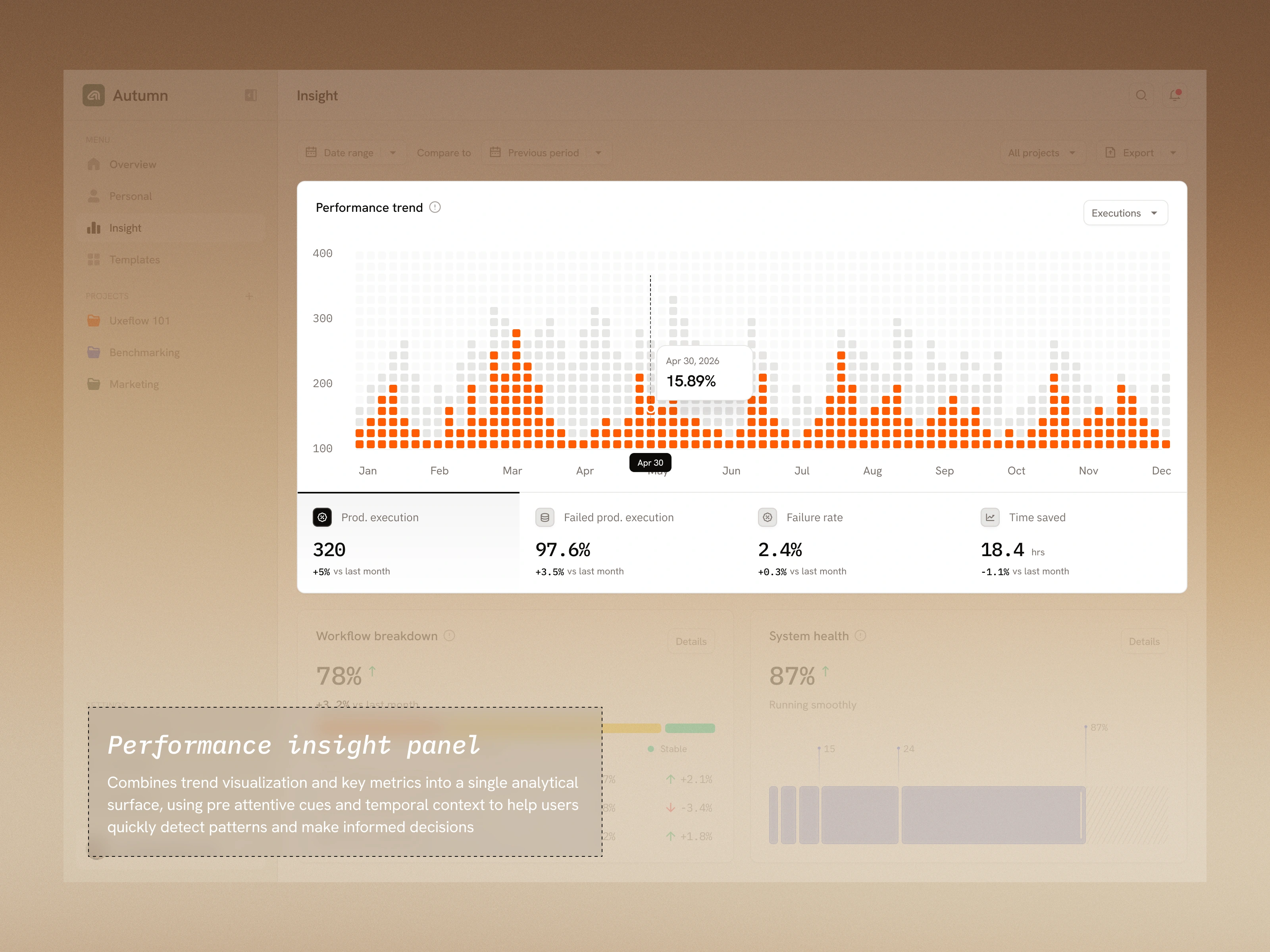The height and width of the screenshot is (952, 1270).
Task: Click the Date range calendar icon
Action: 311,152
